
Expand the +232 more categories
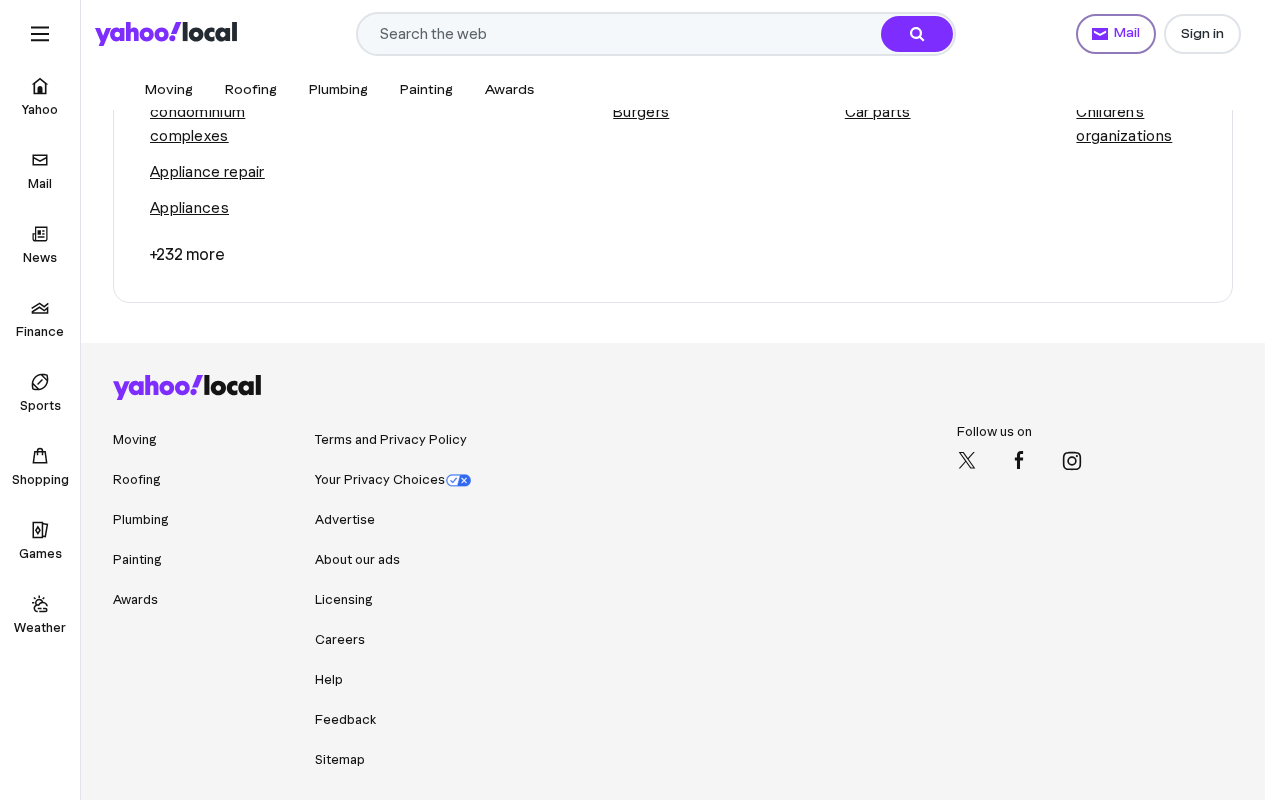(187, 254)
